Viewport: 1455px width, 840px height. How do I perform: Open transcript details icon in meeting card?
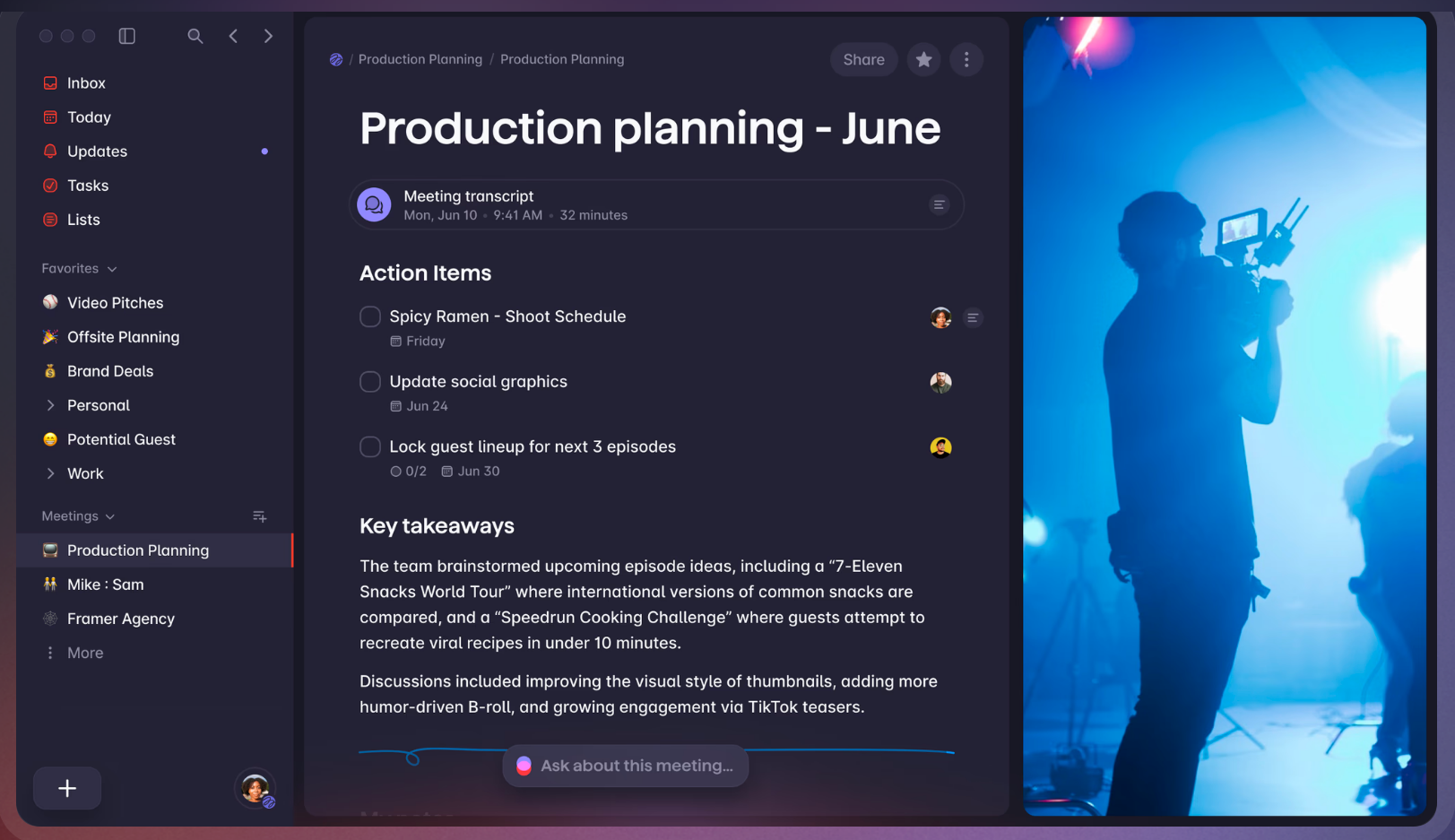[x=939, y=205]
